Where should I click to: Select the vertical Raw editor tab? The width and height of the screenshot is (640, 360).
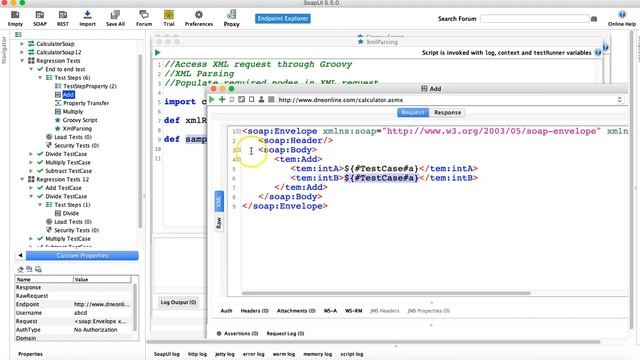pyautogui.click(x=219, y=222)
